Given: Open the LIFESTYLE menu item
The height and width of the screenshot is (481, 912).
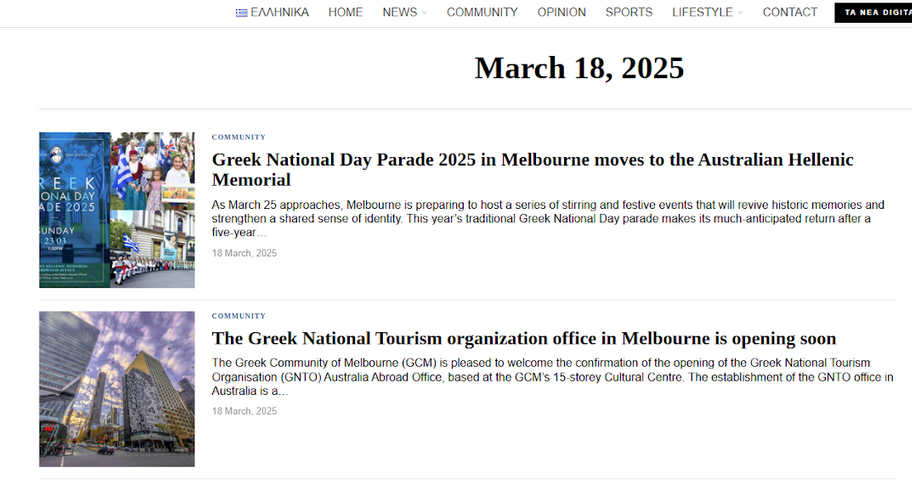Looking at the screenshot, I should (702, 13).
